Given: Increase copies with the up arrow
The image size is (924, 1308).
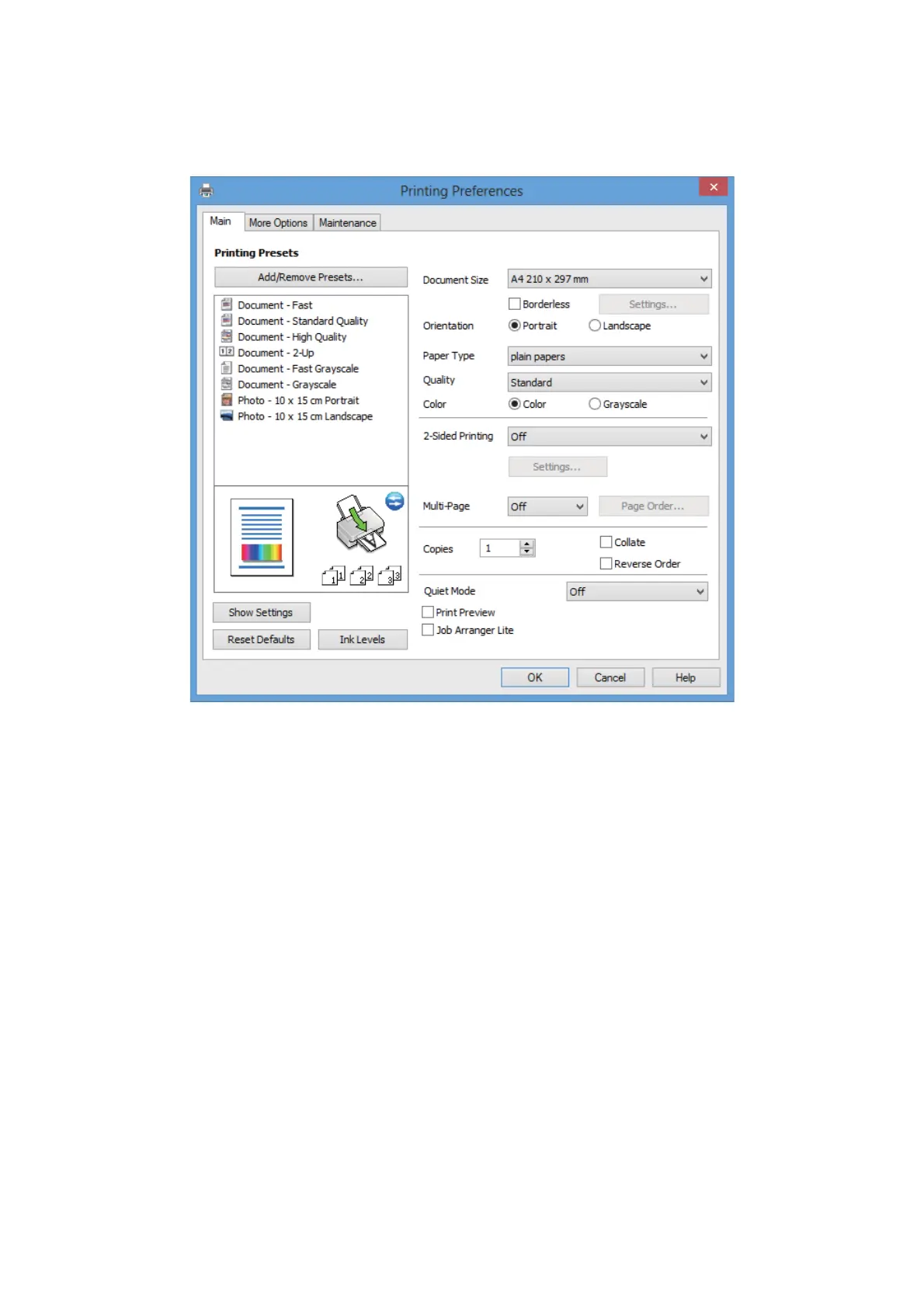Looking at the screenshot, I should tap(527, 544).
